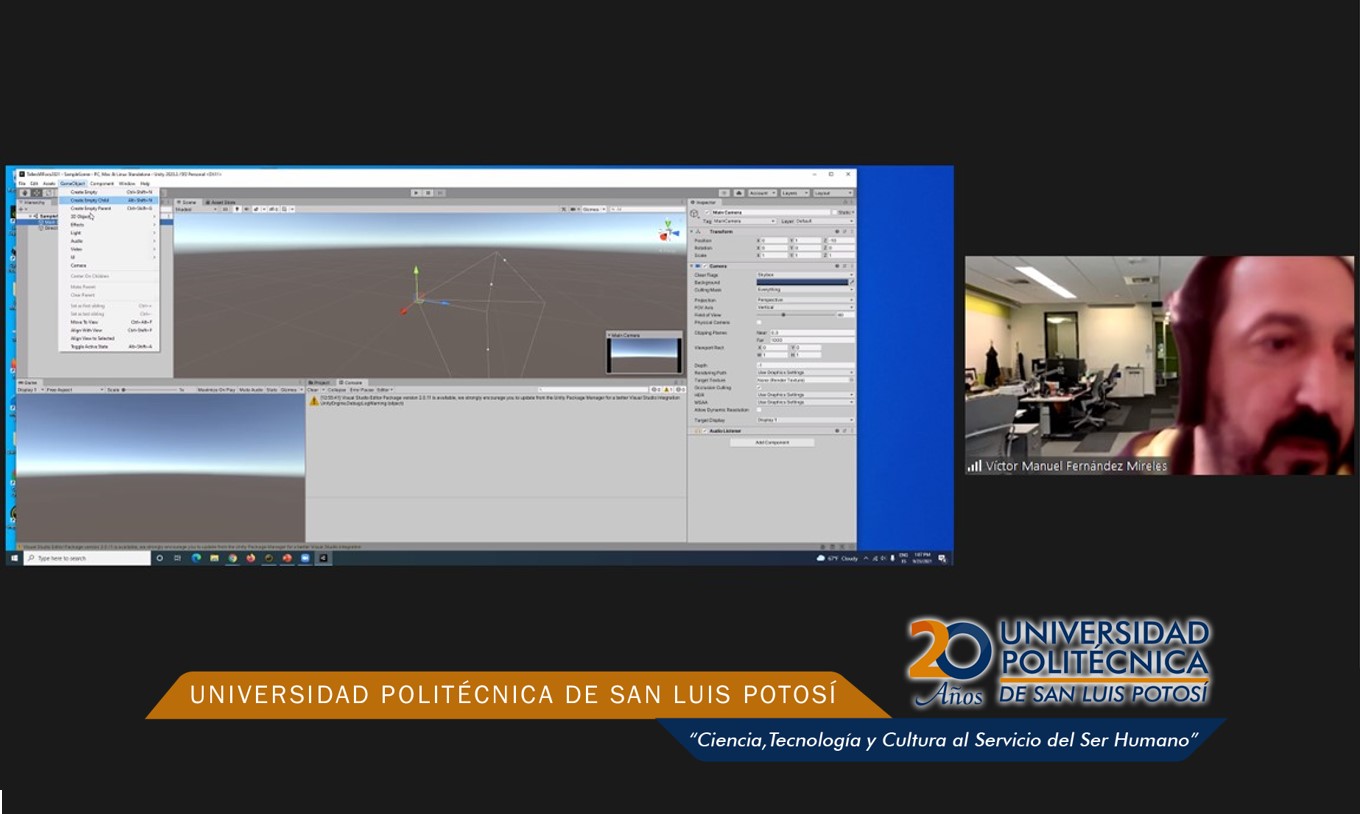
Task: Select Create Empty Child menu entry
Action: coord(91,200)
